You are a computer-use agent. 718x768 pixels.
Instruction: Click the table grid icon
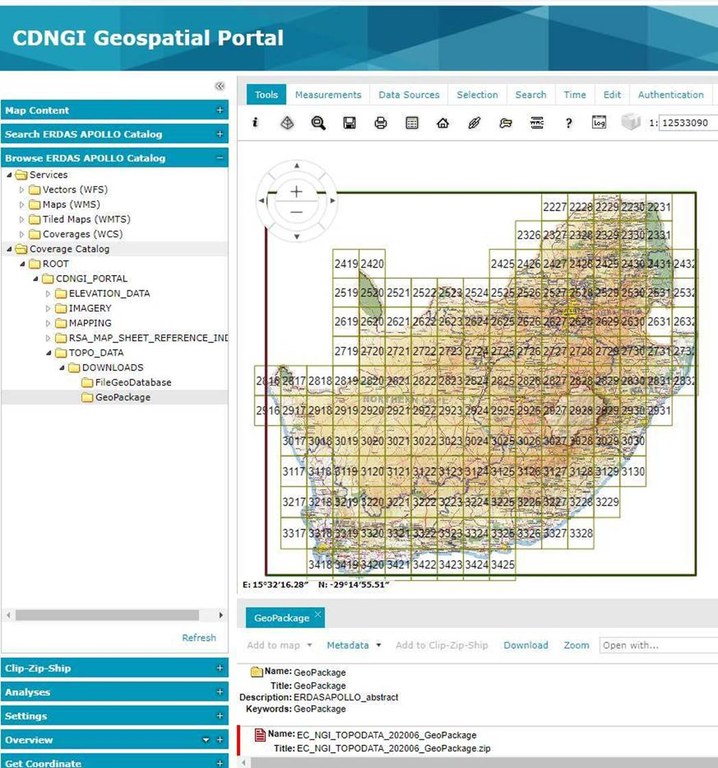(411, 123)
